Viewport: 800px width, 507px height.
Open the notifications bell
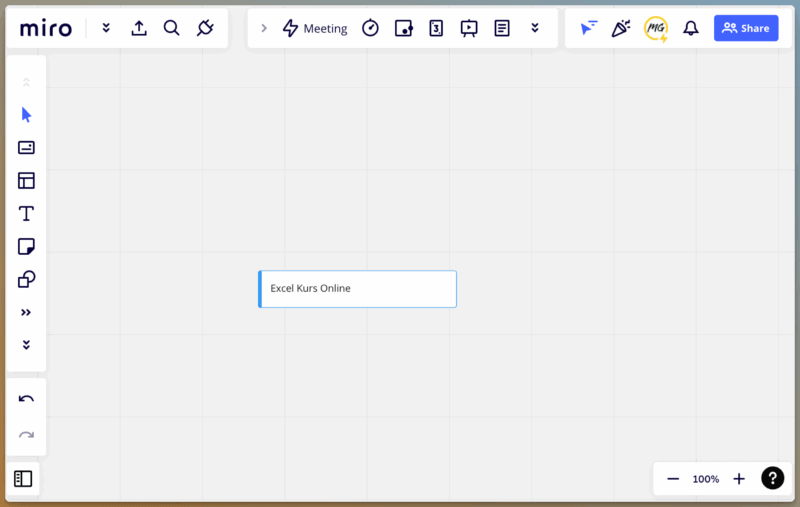[x=690, y=28]
